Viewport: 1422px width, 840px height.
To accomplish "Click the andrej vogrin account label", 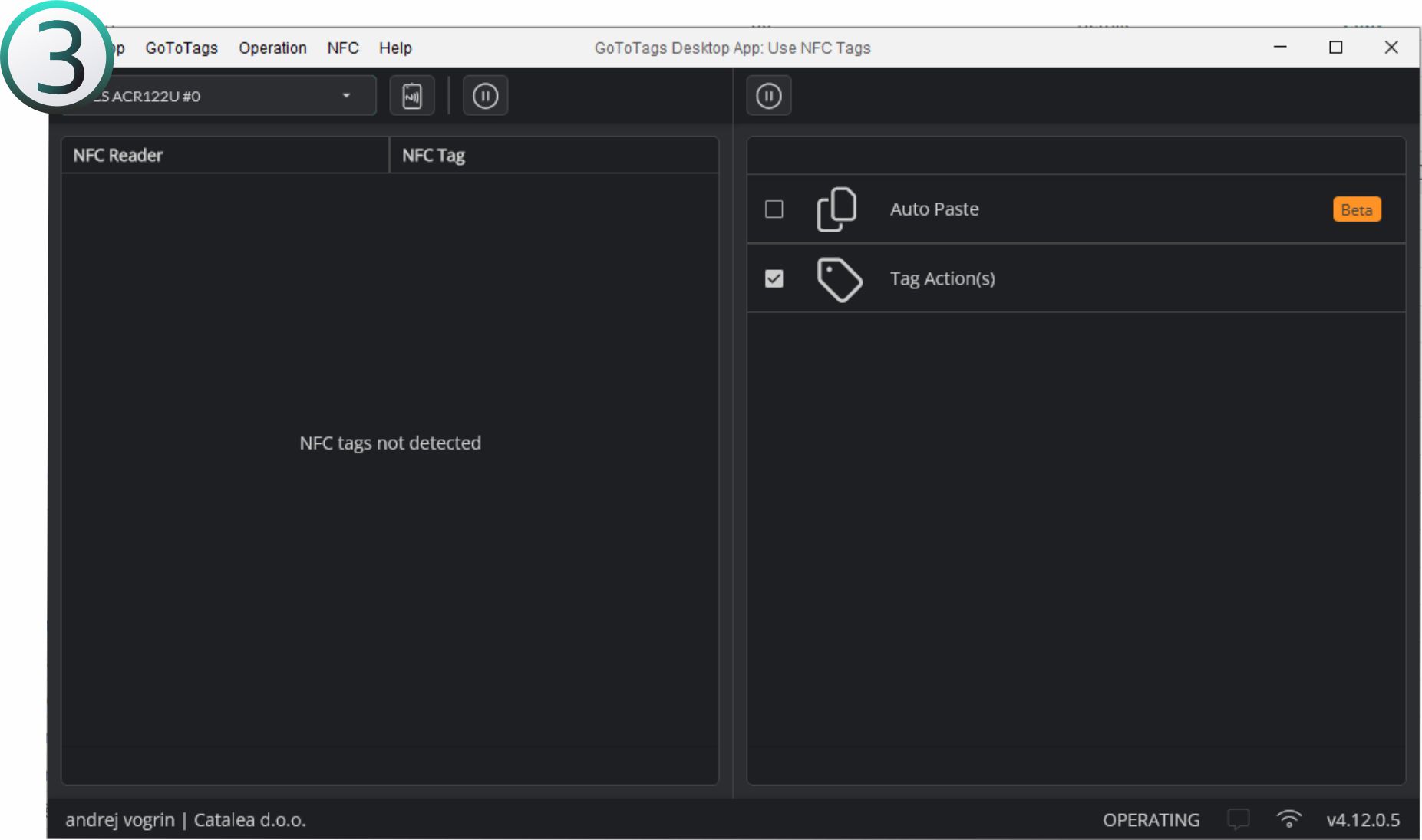I will point(120,820).
